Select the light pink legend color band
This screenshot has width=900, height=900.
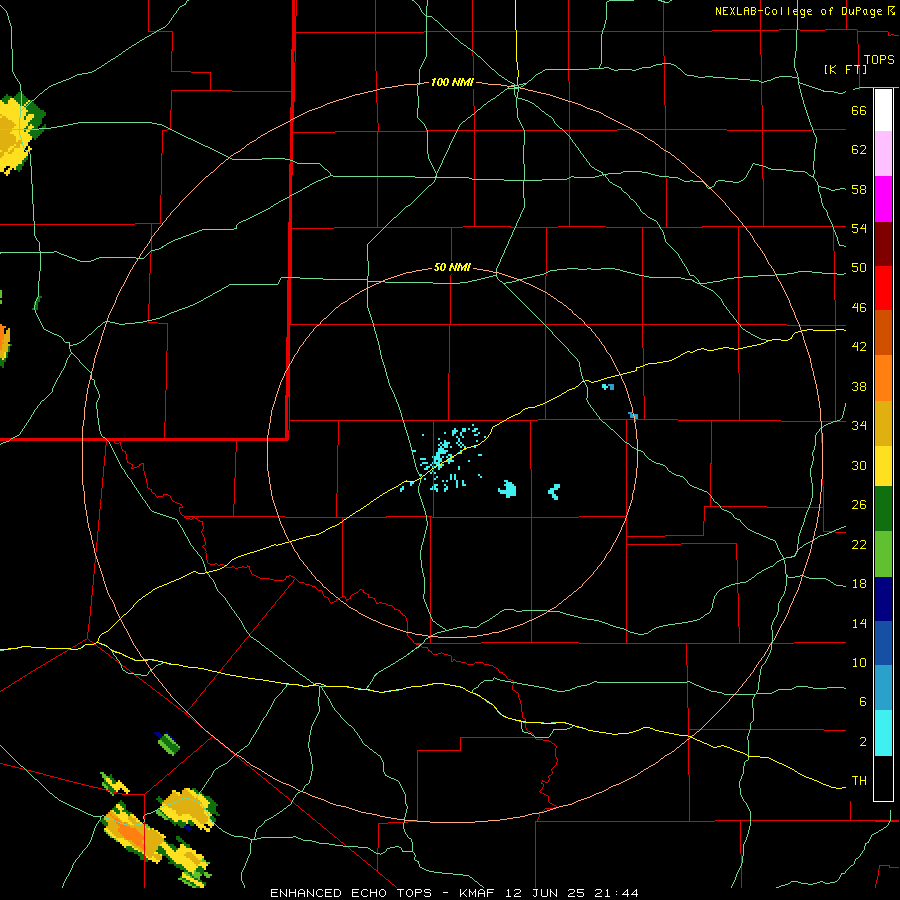click(883, 153)
